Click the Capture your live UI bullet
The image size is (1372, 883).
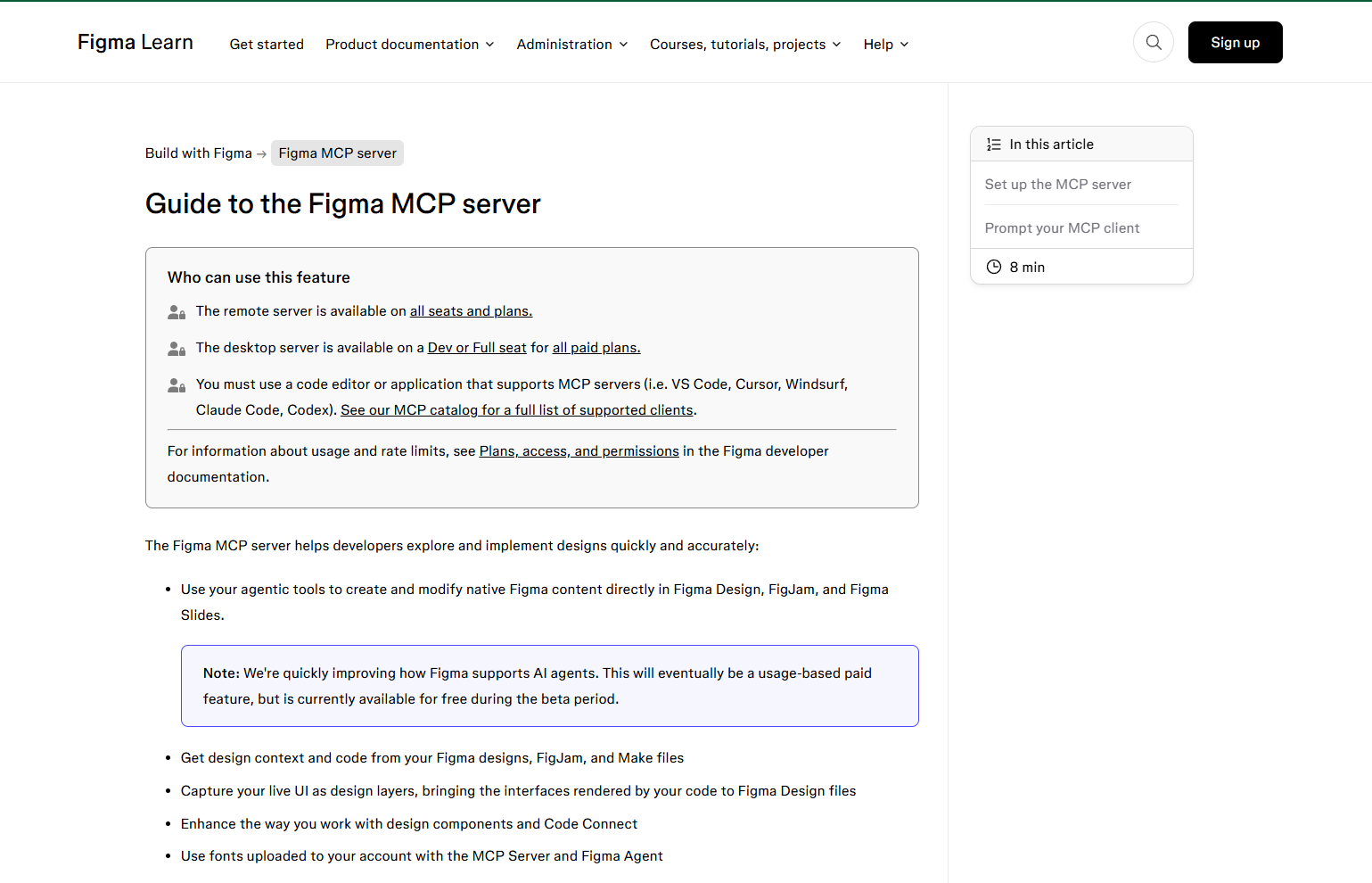[x=518, y=791]
